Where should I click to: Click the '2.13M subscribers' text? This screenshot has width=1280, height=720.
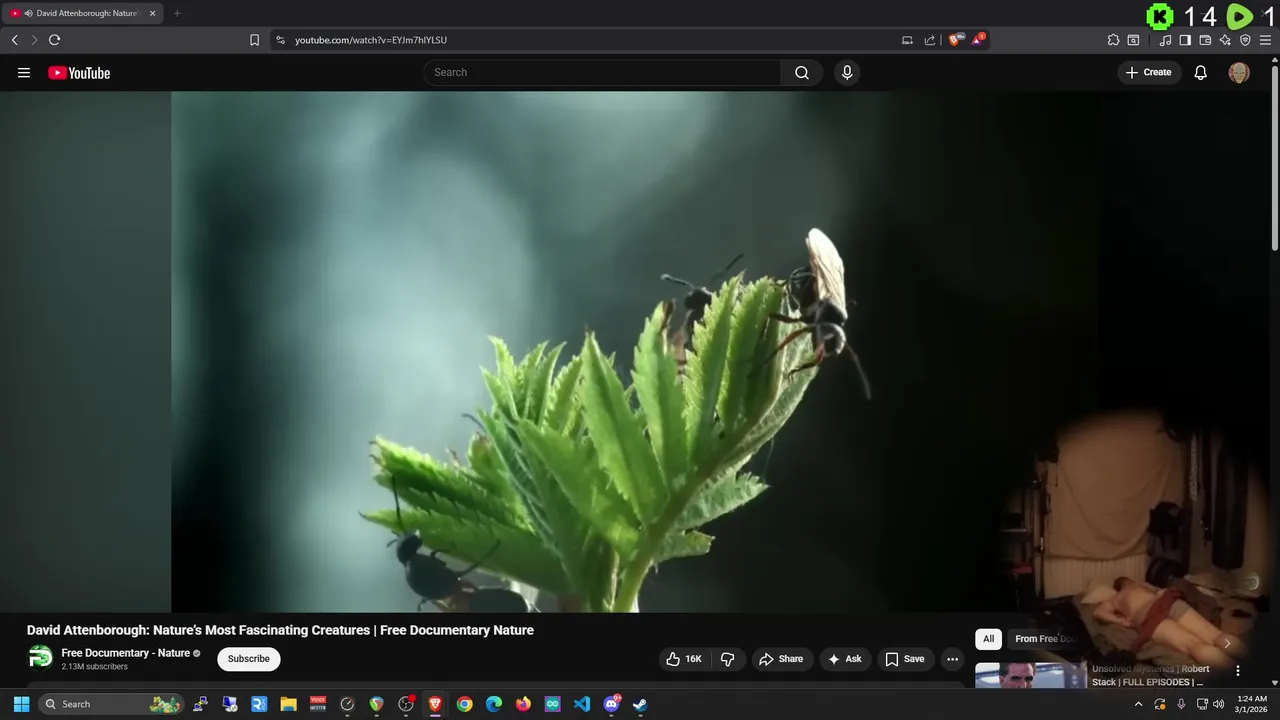point(94,667)
